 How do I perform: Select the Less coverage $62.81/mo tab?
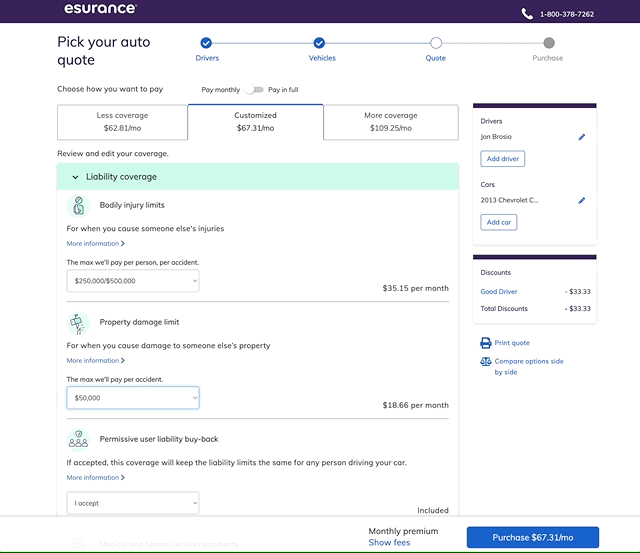(x=122, y=122)
